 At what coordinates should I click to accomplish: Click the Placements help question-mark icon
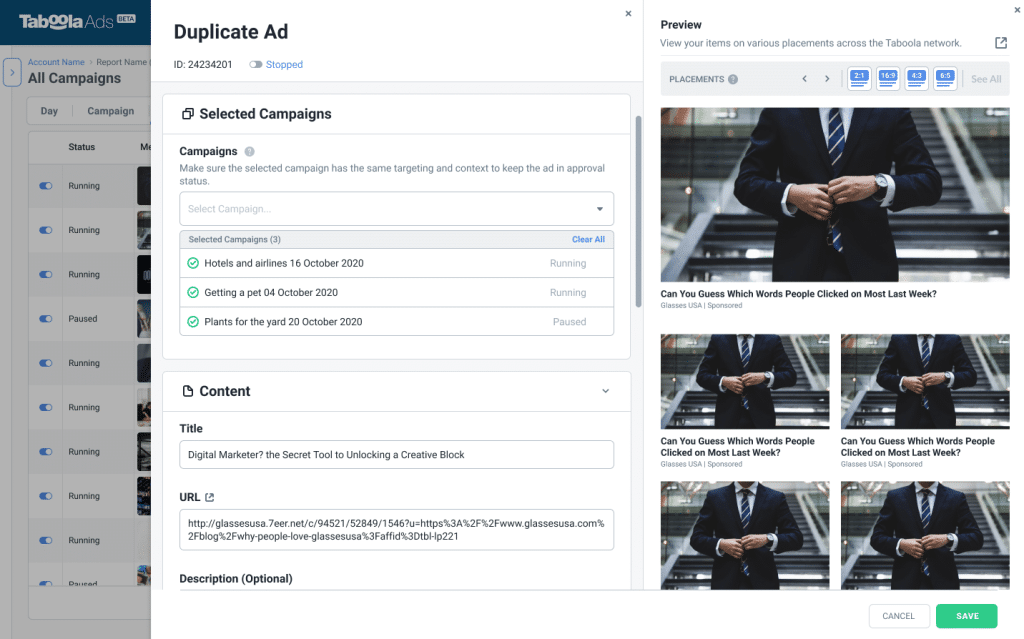733,77
